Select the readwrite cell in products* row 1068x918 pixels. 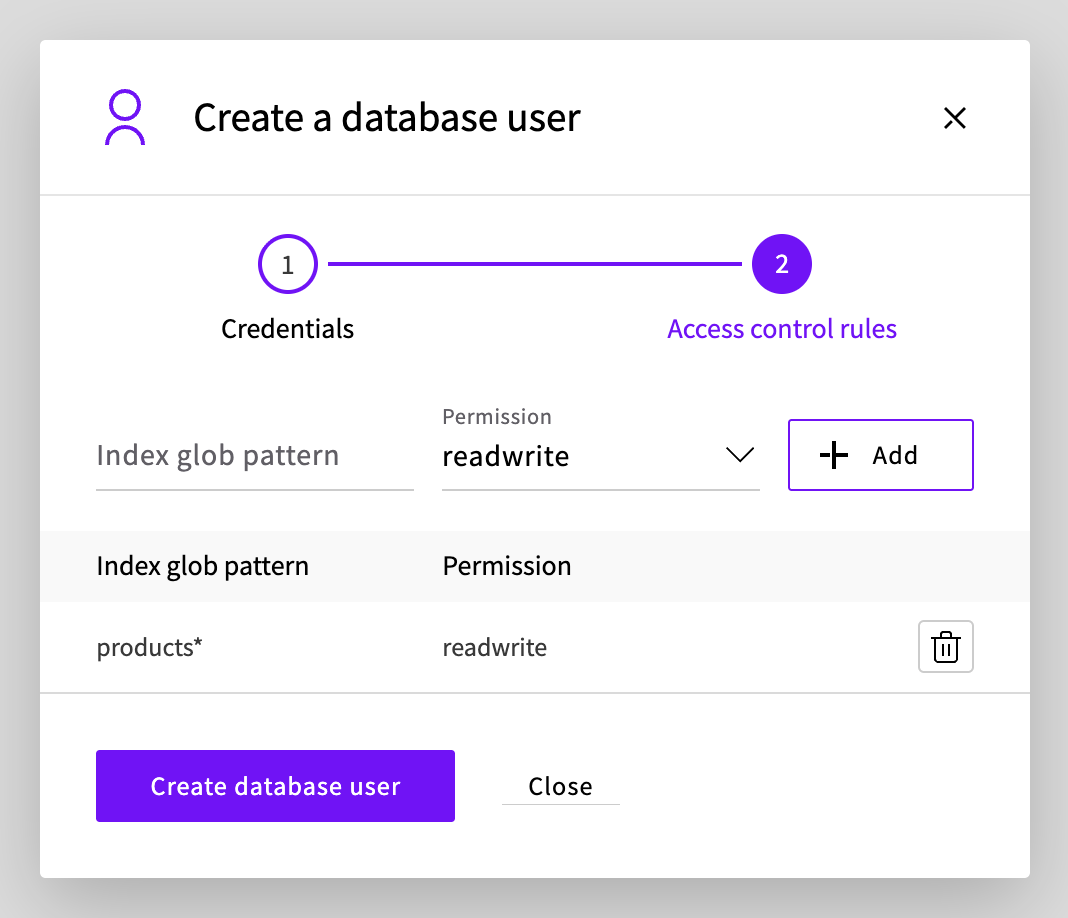(494, 647)
